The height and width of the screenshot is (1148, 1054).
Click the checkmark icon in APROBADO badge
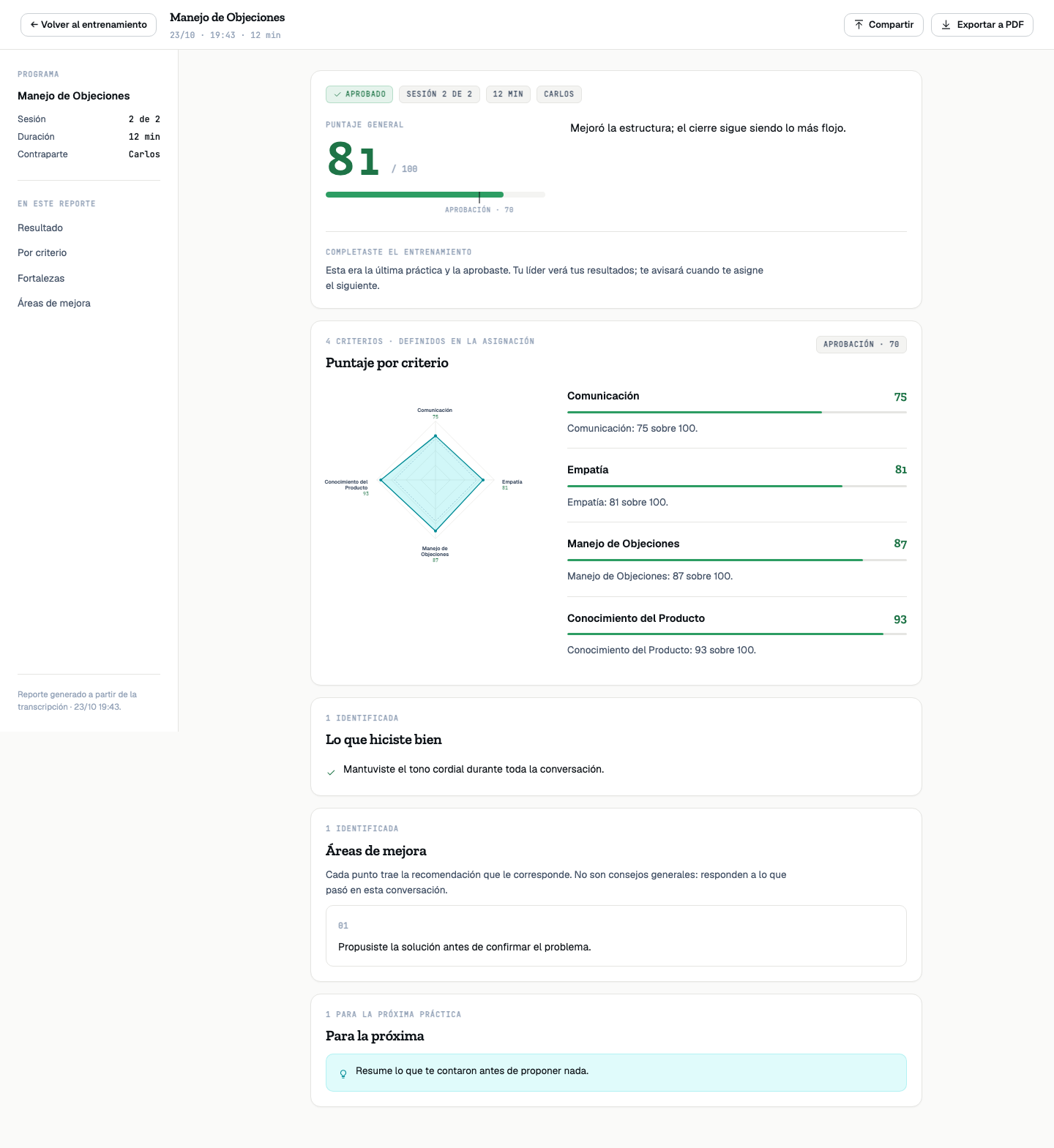pyautogui.click(x=337, y=94)
